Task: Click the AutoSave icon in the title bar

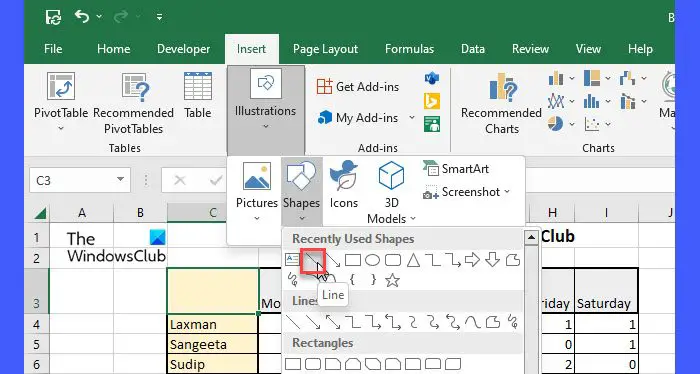Action: [x=54, y=17]
